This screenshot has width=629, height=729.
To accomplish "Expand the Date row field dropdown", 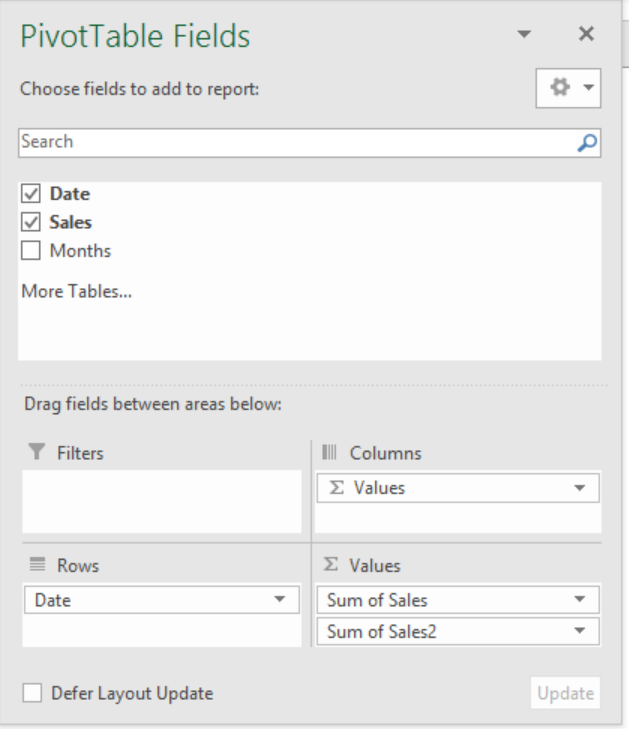I will click(279, 599).
